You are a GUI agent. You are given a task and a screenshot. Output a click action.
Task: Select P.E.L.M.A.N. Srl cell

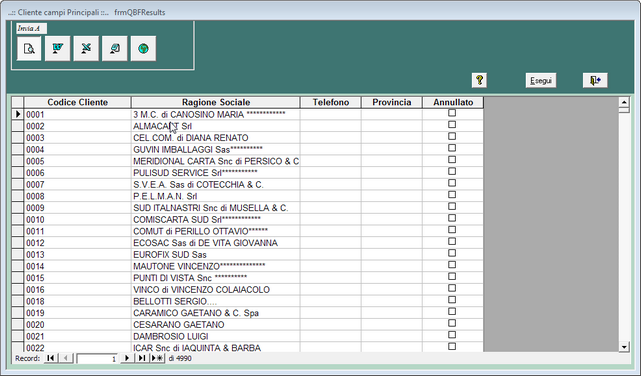(215, 196)
